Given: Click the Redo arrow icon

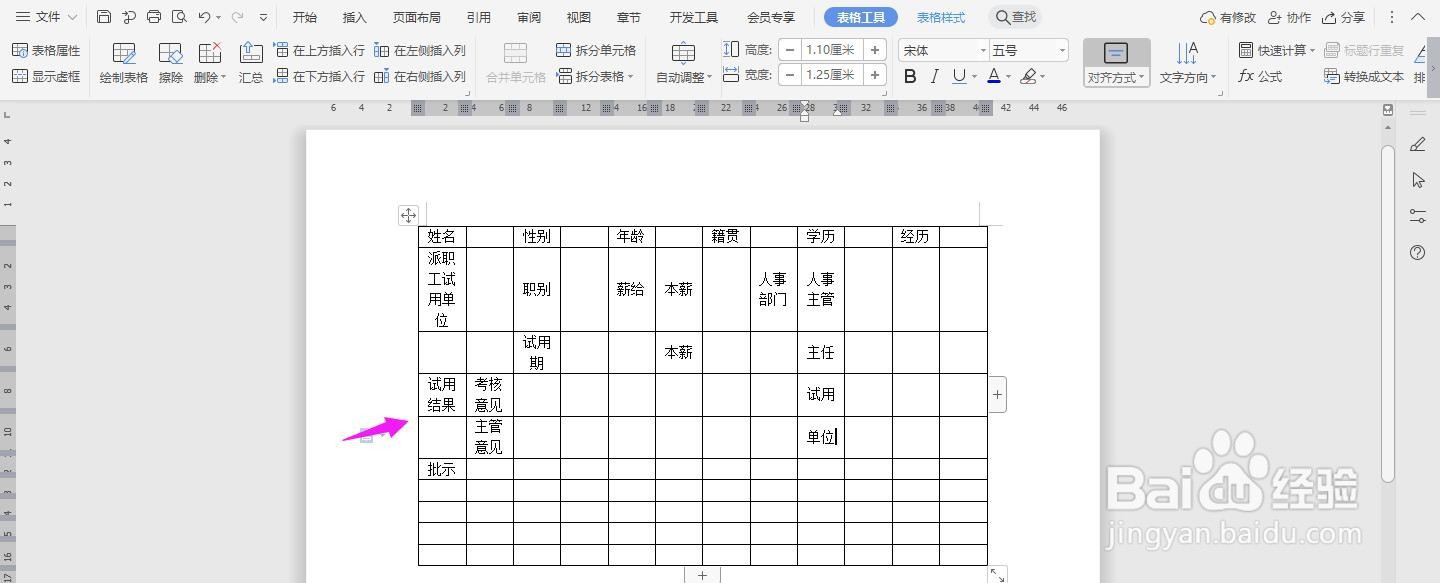Looking at the screenshot, I should coord(237,17).
